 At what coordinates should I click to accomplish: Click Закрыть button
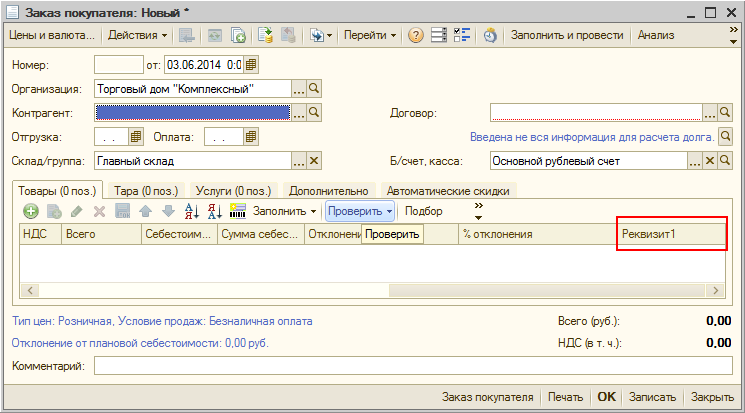click(712, 397)
